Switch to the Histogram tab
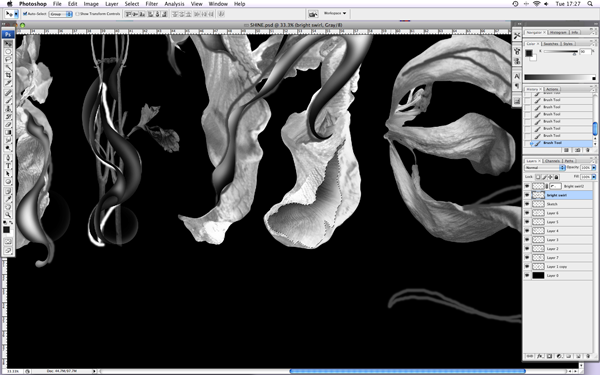 pos(558,33)
